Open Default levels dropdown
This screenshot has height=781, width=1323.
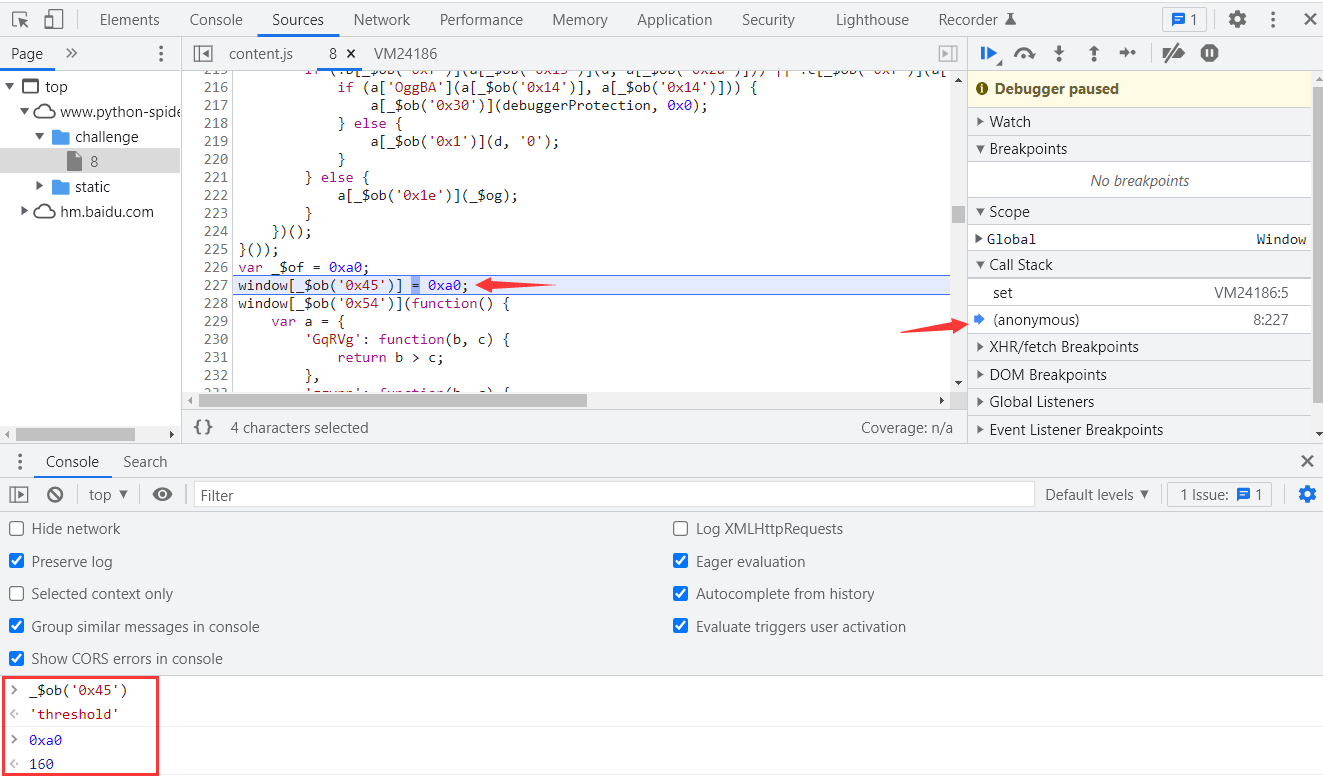click(1096, 494)
